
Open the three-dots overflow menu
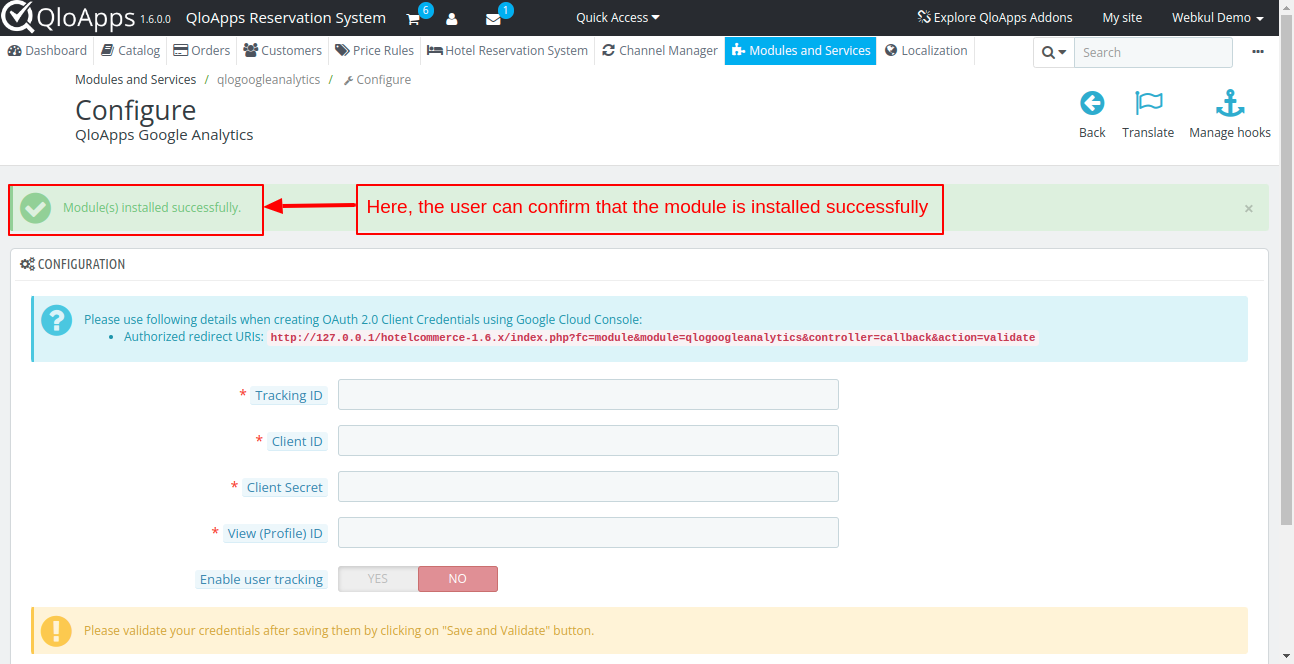click(1258, 52)
